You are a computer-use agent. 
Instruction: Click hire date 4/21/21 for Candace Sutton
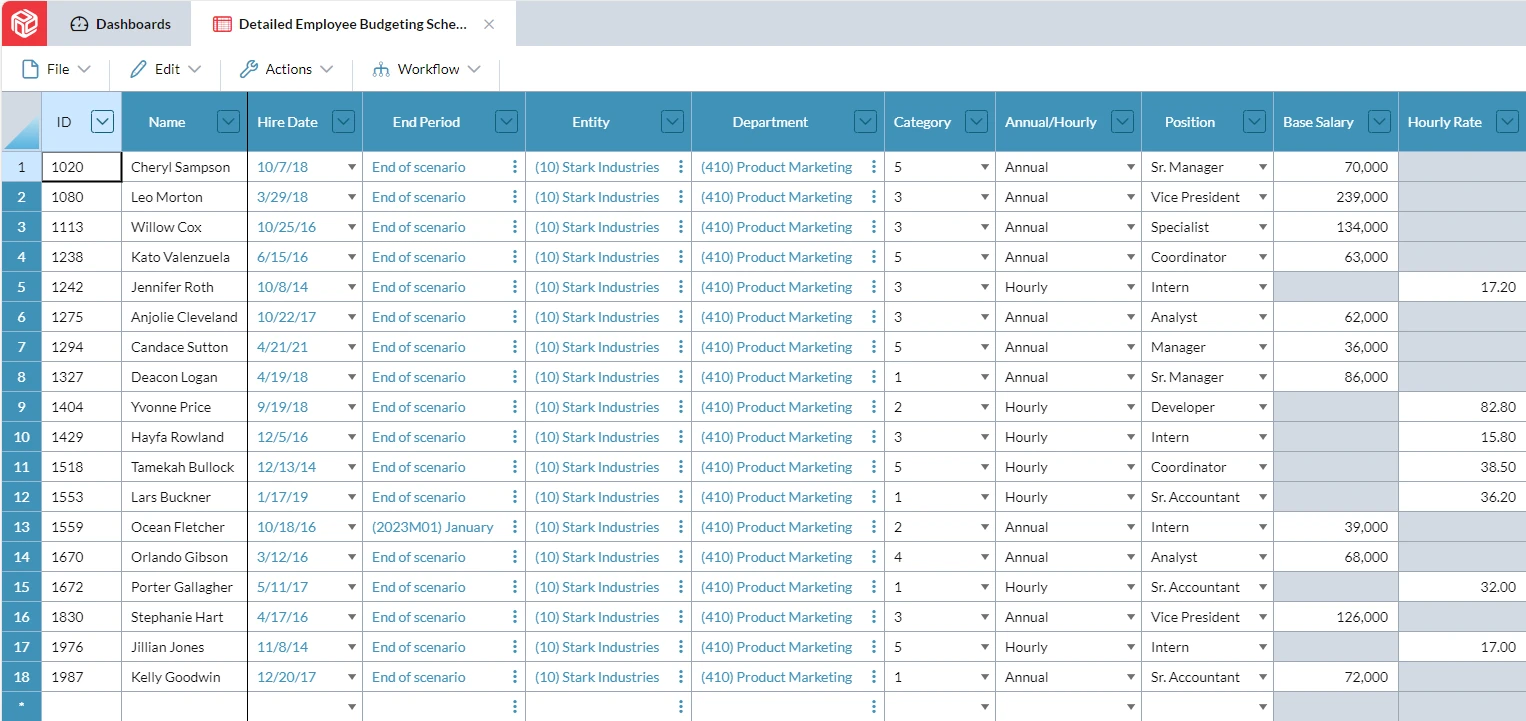(283, 347)
